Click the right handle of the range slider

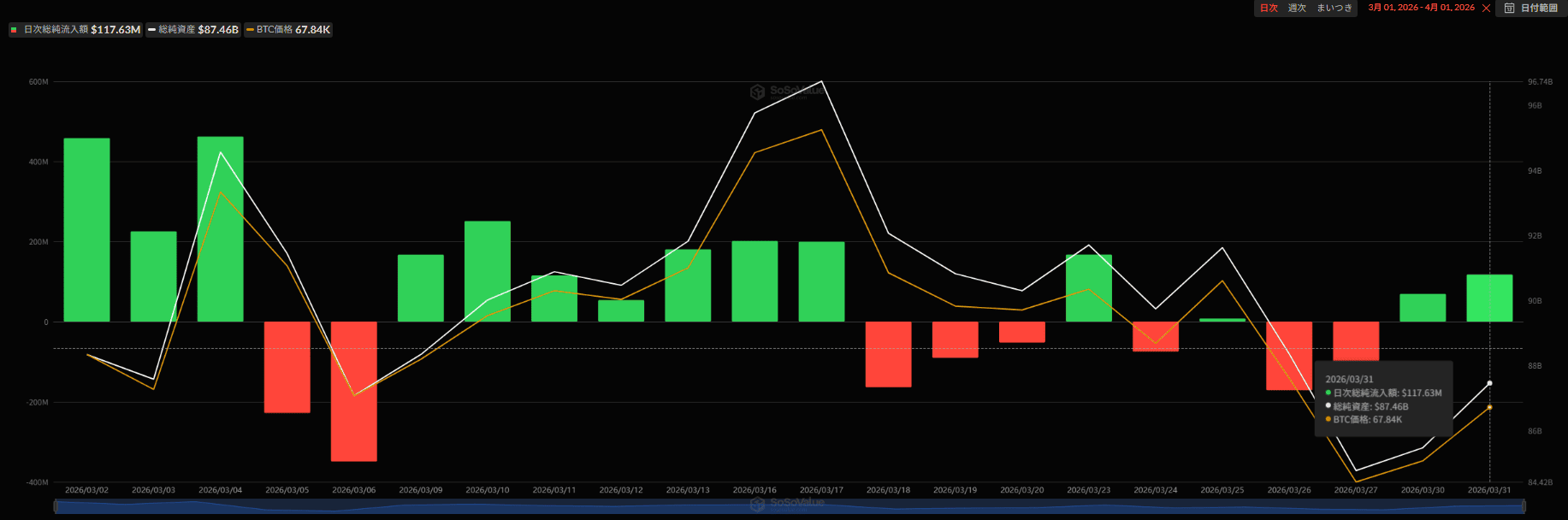pos(1523,506)
